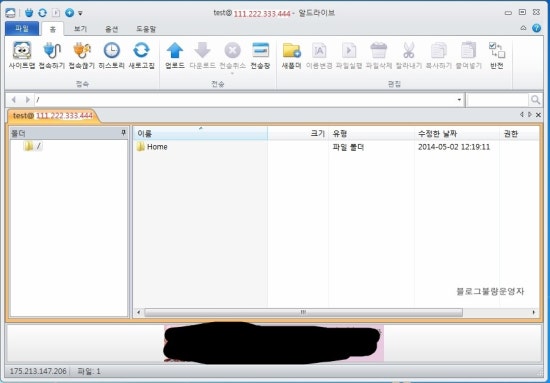This screenshot has height=383, width=550.
Task: Click the title bar refresh icon
Action: pyautogui.click(x=42, y=13)
